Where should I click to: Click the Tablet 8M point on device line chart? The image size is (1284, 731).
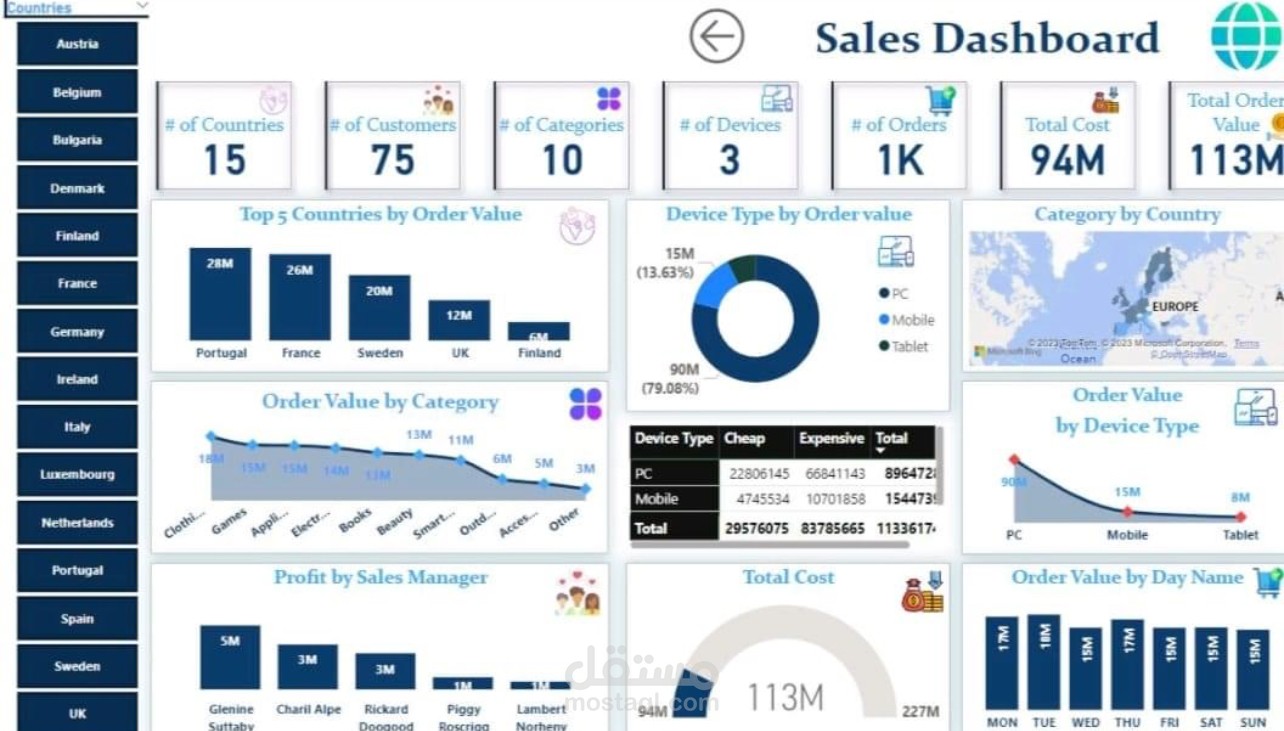click(x=1241, y=517)
